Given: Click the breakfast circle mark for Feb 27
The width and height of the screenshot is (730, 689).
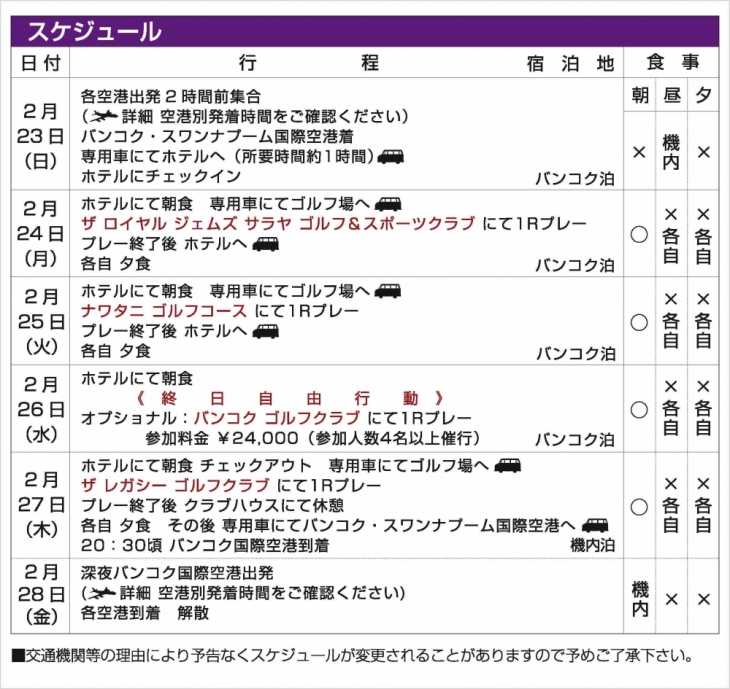Looking at the screenshot, I should tap(639, 507).
